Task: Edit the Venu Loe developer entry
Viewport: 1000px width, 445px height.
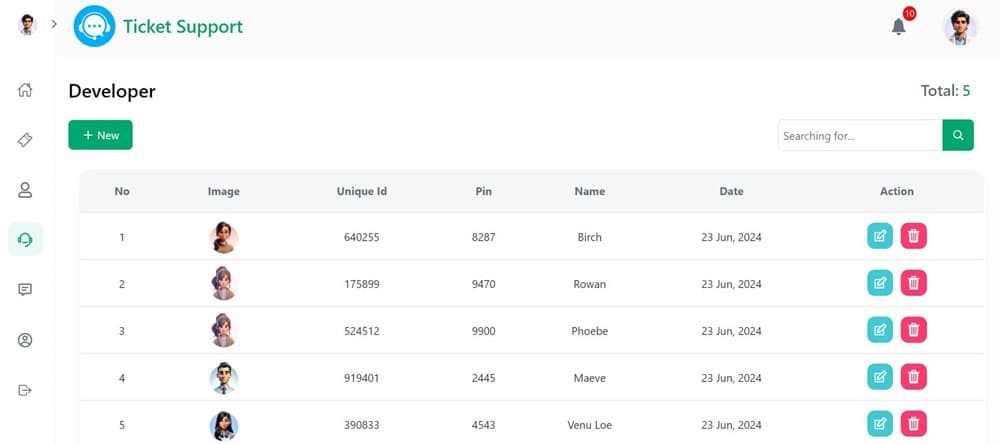Action: point(880,423)
